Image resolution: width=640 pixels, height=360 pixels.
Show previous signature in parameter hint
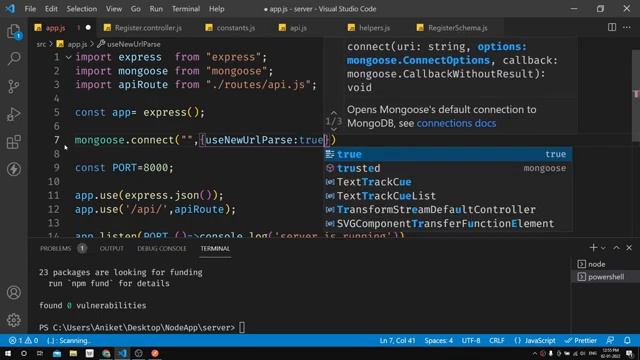tap(333, 113)
